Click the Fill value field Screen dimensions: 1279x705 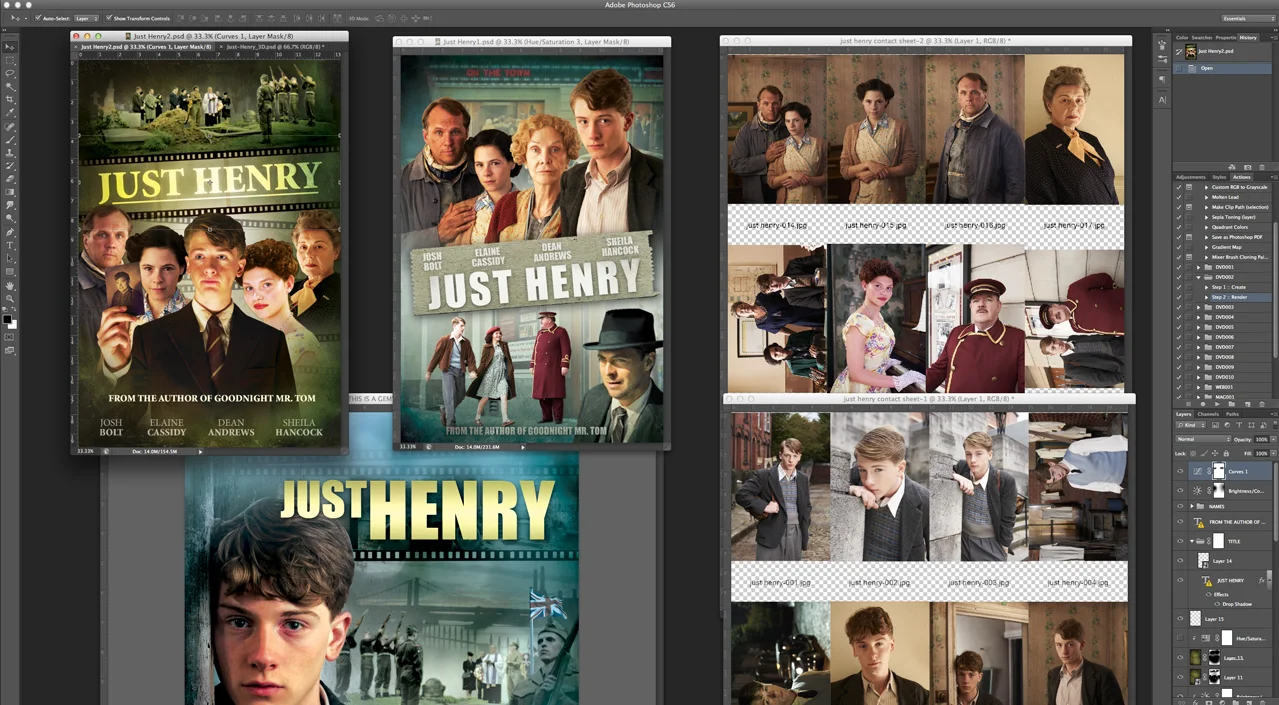[x=1262, y=454]
